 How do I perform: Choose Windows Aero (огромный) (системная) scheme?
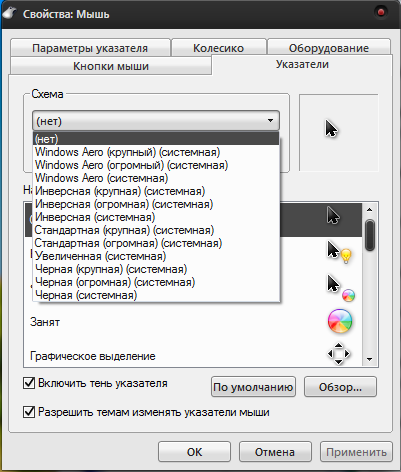click(156, 165)
